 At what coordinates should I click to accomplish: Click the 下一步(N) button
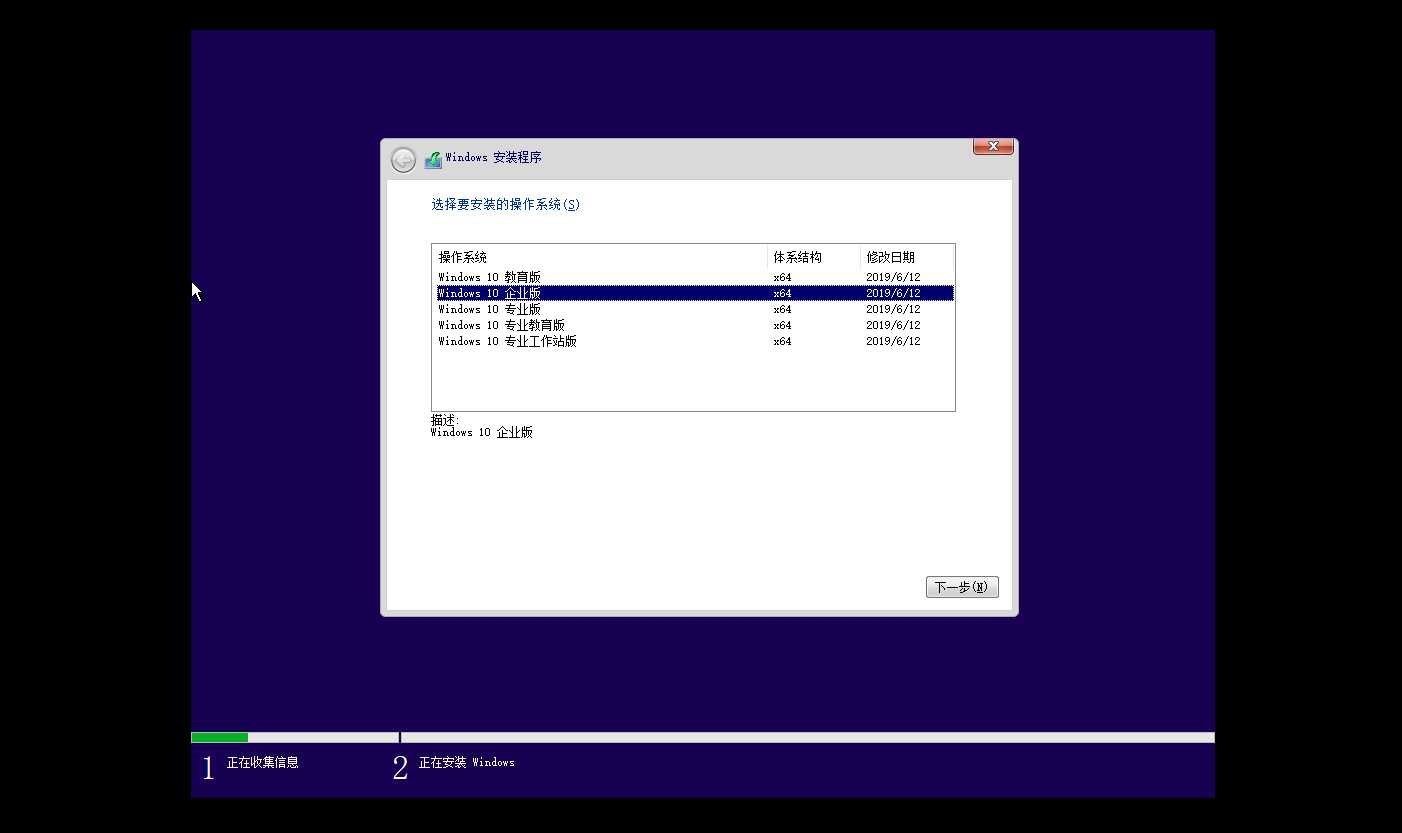click(x=962, y=587)
